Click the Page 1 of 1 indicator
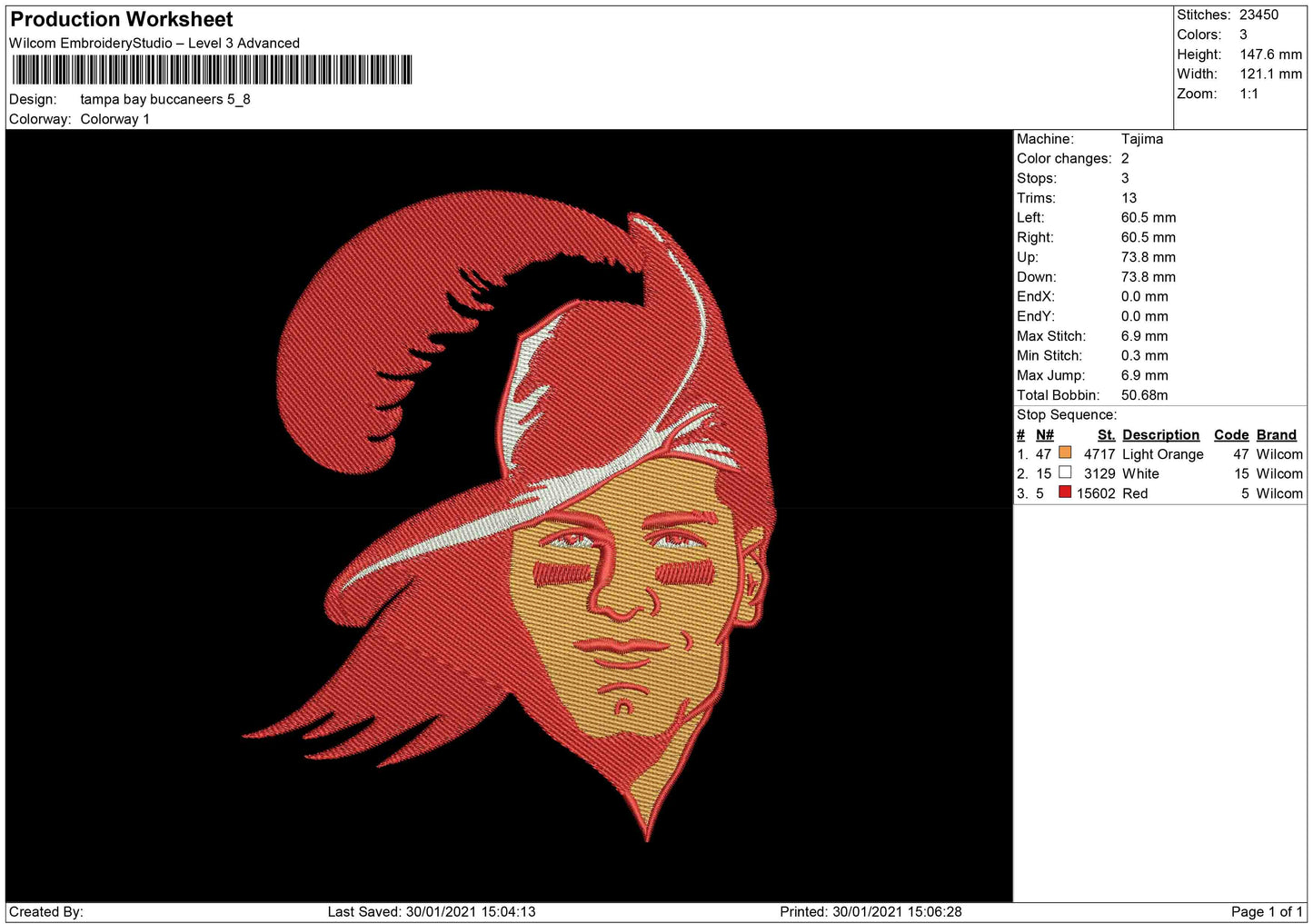 1266,911
